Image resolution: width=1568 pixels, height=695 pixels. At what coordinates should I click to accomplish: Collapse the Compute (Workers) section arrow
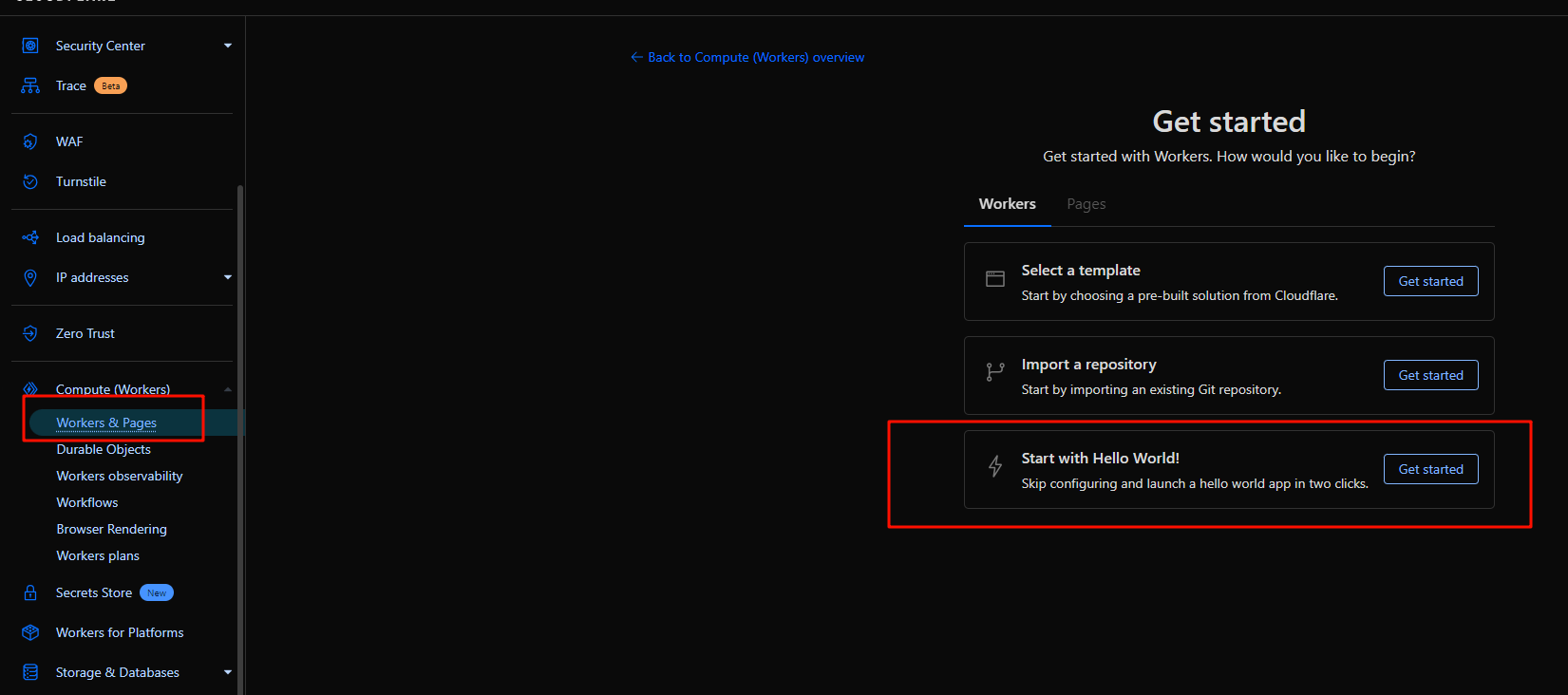tap(228, 389)
